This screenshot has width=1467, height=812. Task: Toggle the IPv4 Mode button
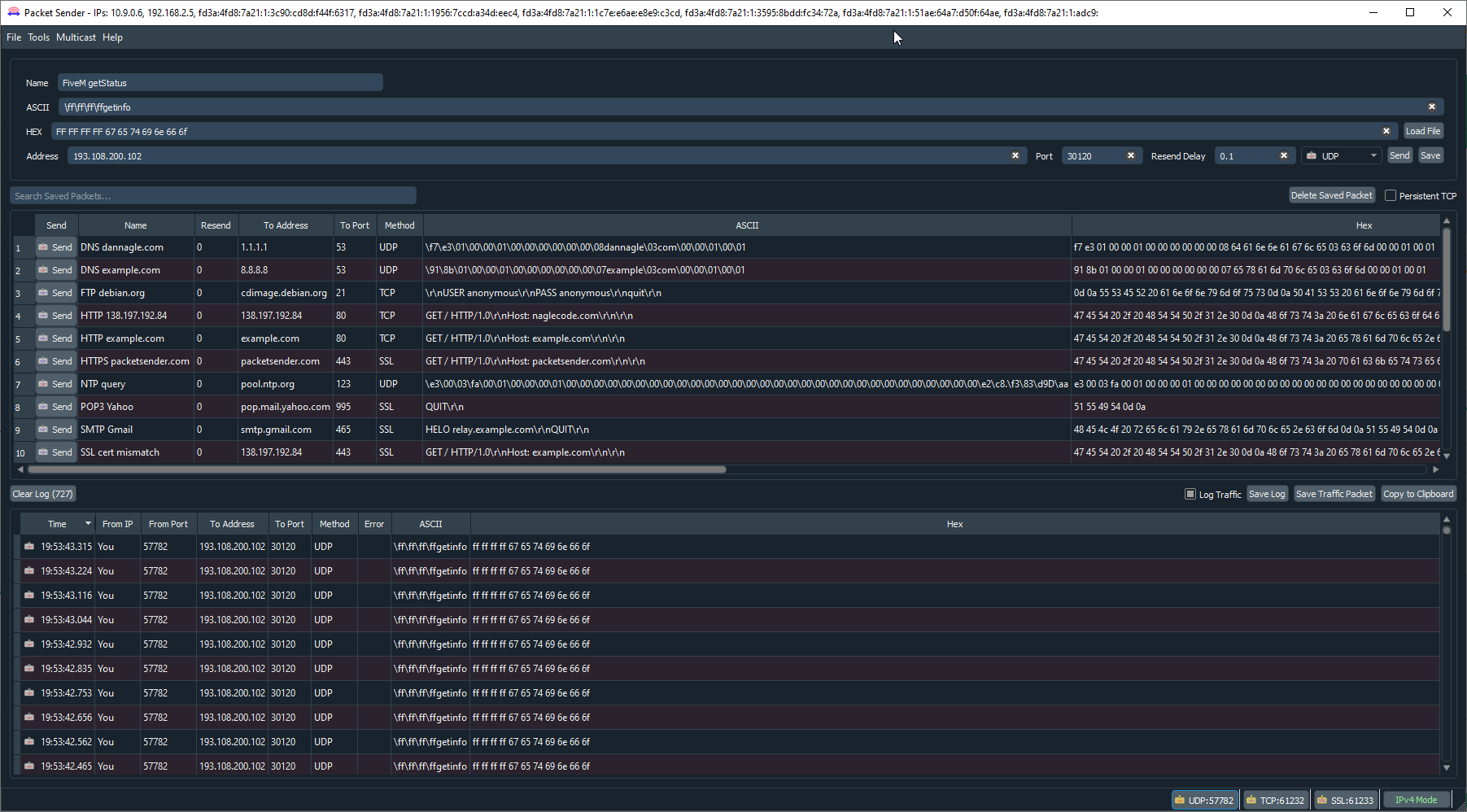click(x=1416, y=800)
